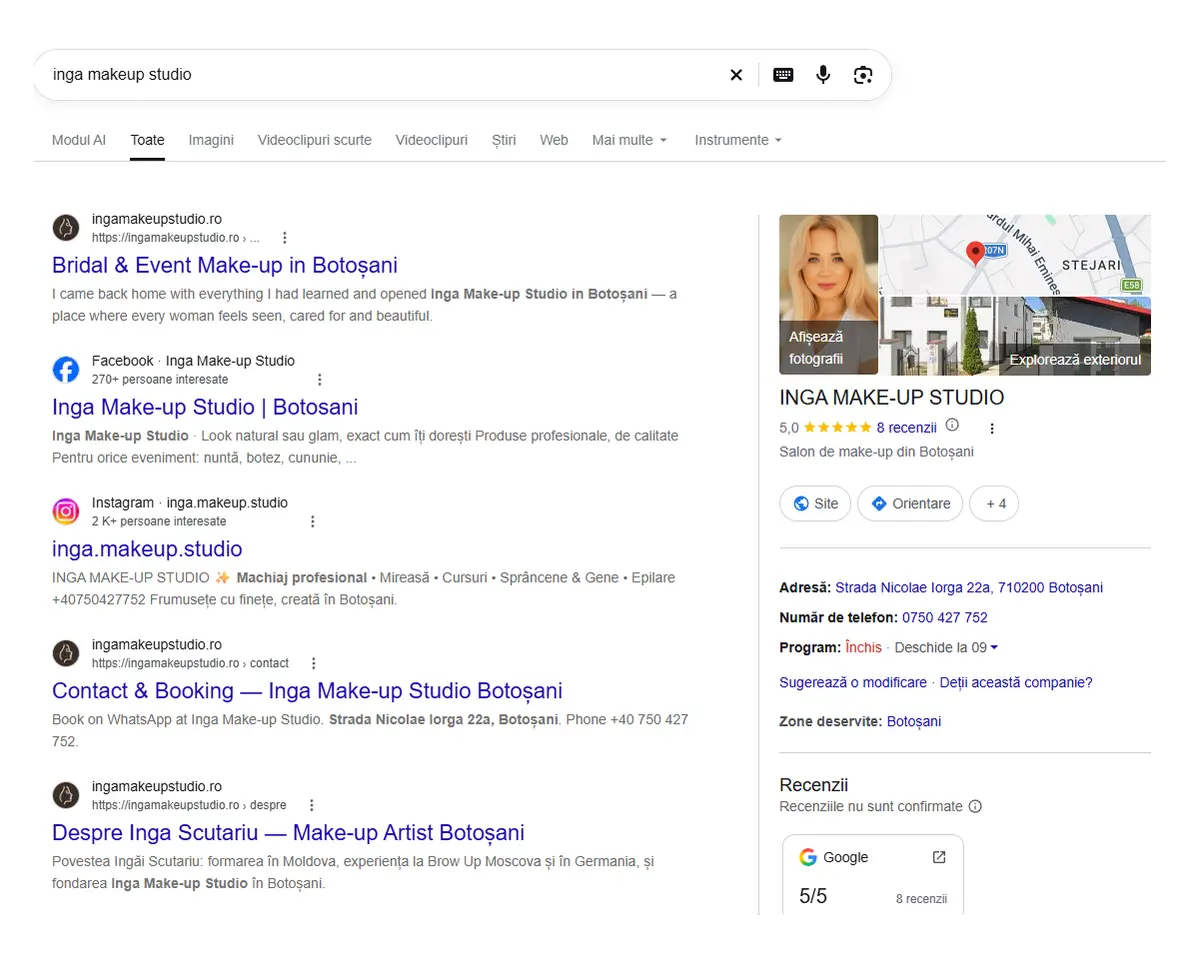Open three-dot menu for the Bridal & Event result
This screenshot has width=1200, height=959.
tap(285, 238)
